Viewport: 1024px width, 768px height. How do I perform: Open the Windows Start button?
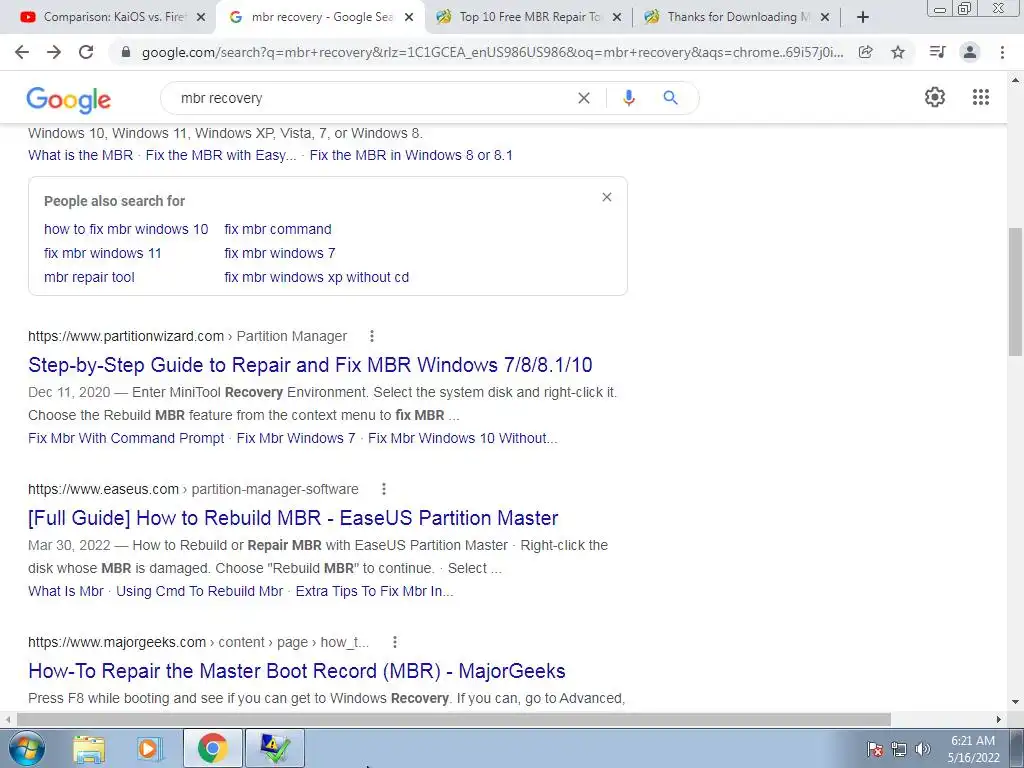click(x=26, y=748)
